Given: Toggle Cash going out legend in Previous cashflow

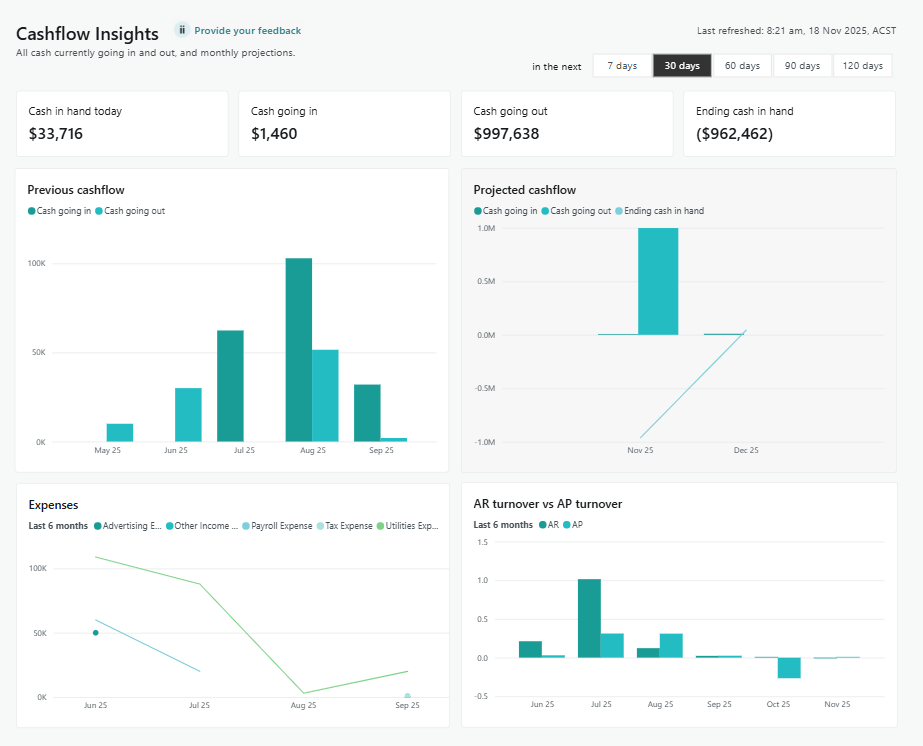Looking at the screenshot, I should coord(134,211).
